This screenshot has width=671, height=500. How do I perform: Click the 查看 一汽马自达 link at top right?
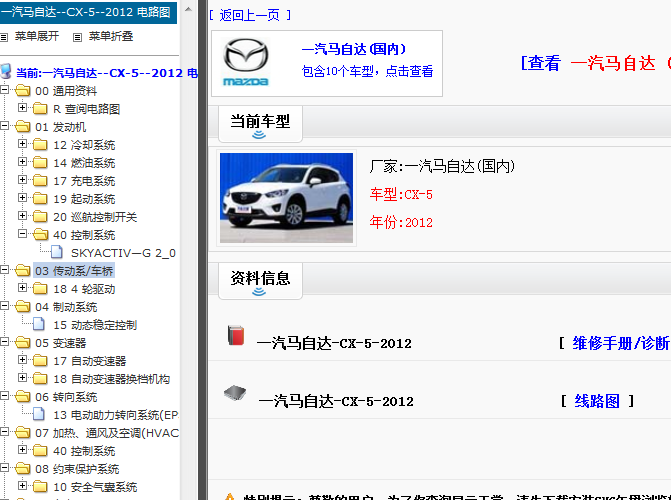point(595,63)
